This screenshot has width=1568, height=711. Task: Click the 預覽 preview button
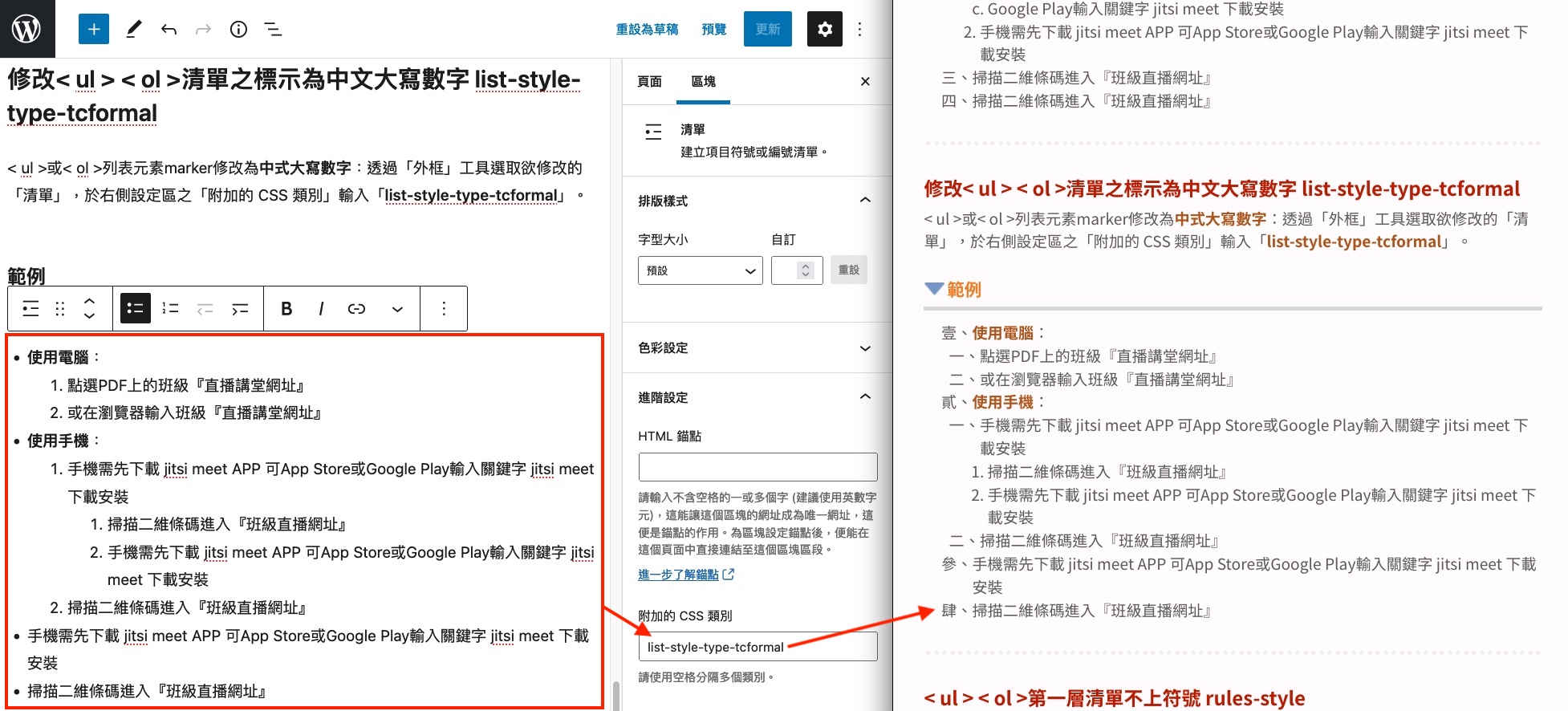click(714, 30)
